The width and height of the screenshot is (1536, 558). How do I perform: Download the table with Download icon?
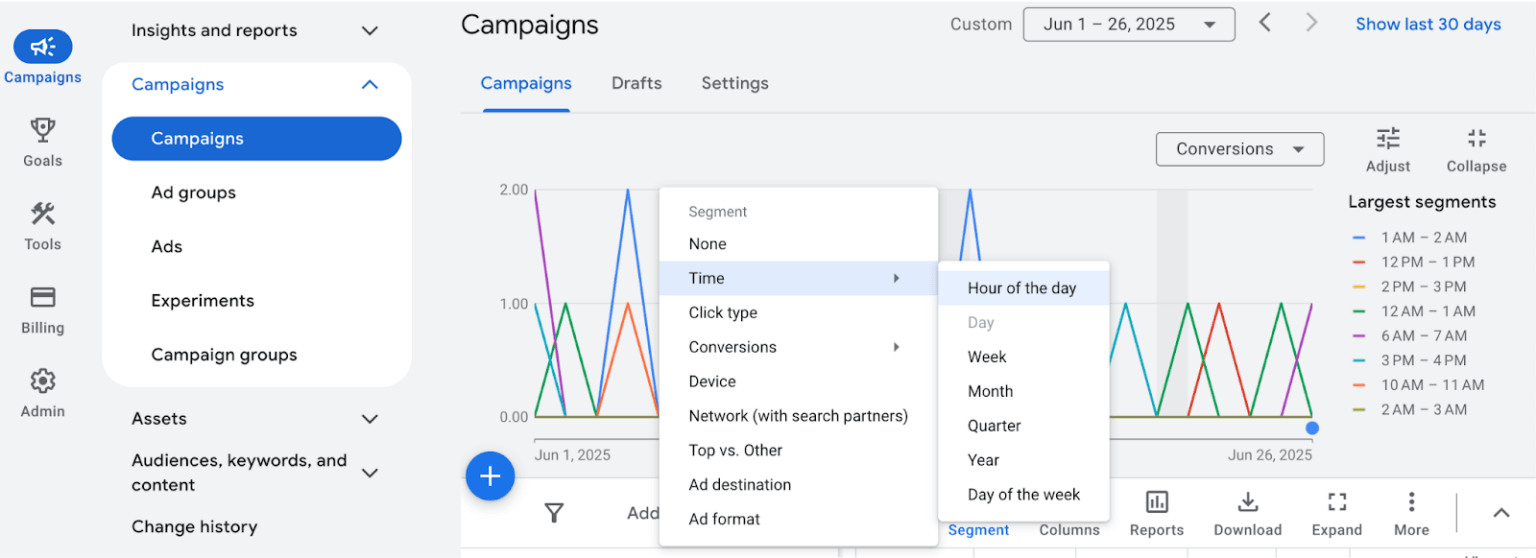point(1247,503)
